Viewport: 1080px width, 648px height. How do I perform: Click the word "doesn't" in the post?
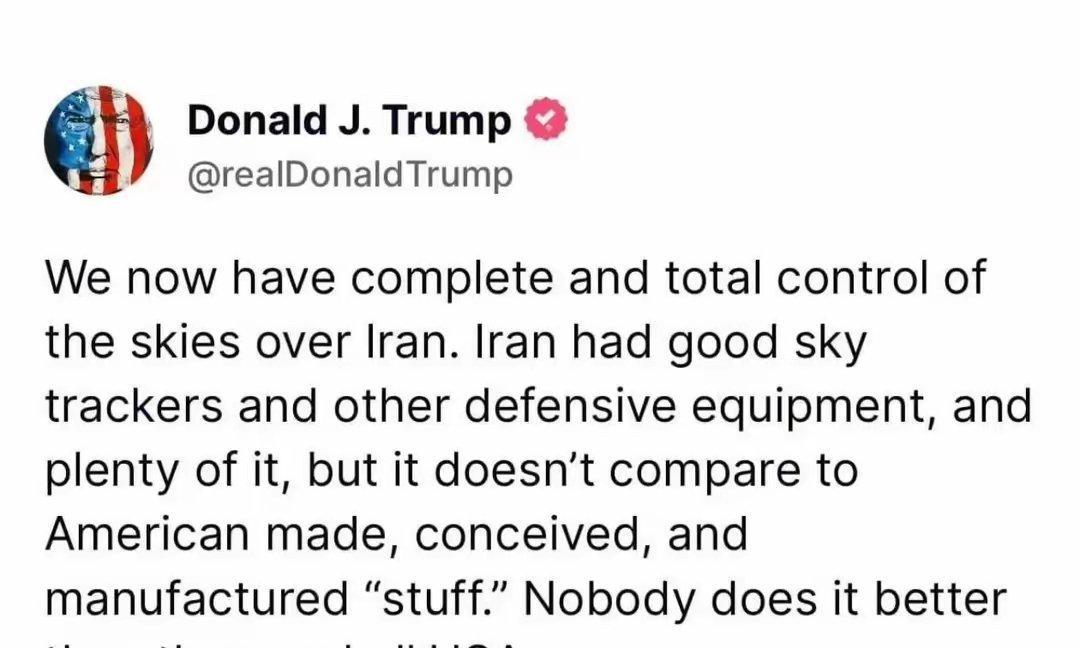pos(515,470)
